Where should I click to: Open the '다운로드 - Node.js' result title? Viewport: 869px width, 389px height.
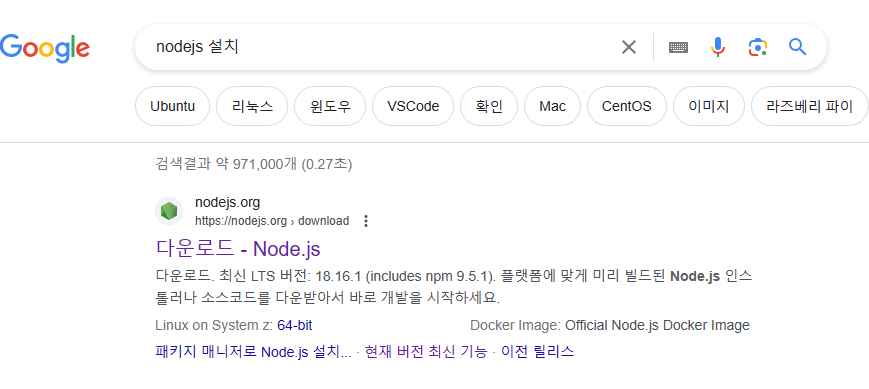coord(238,249)
